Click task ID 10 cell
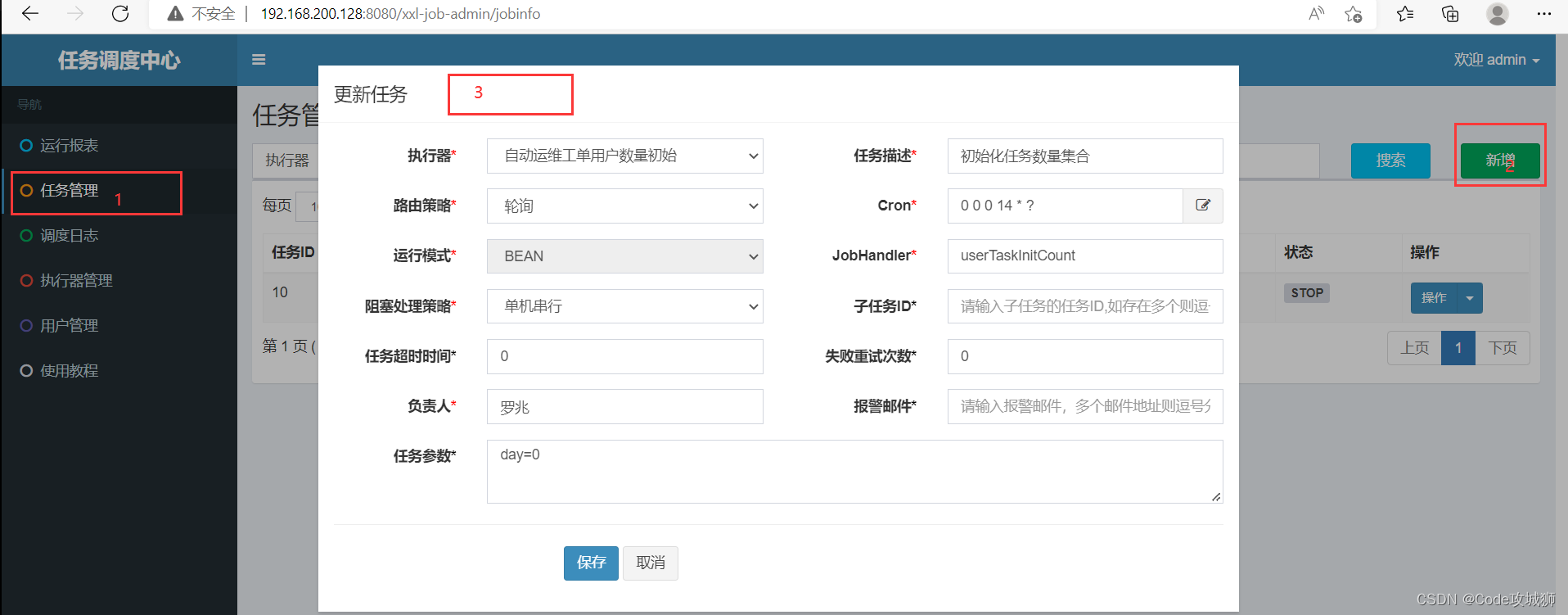 280,292
